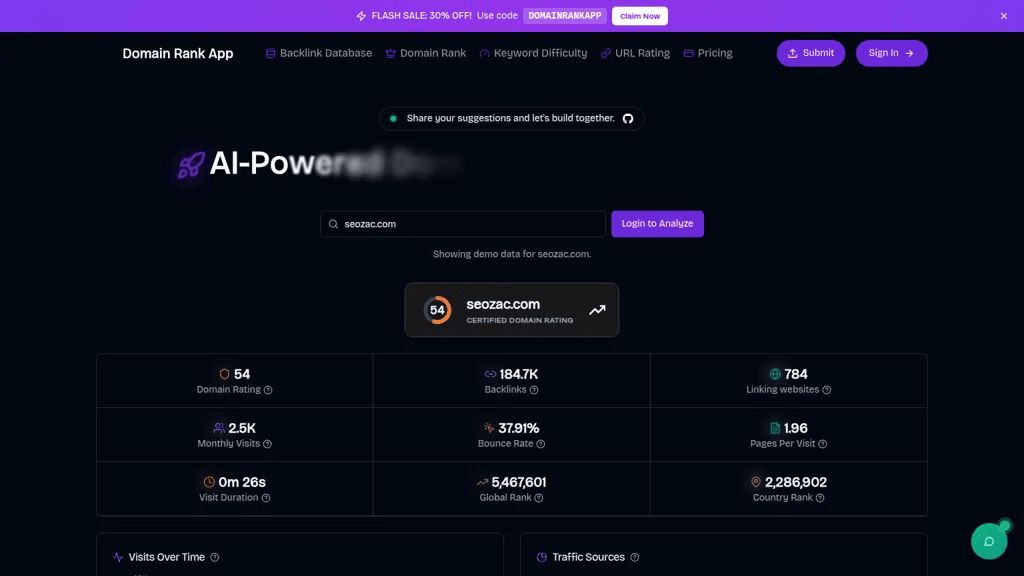Click the GitHub icon in suggestions banner
This screenshot has height=576, width=1024.
tap(628, 119)
